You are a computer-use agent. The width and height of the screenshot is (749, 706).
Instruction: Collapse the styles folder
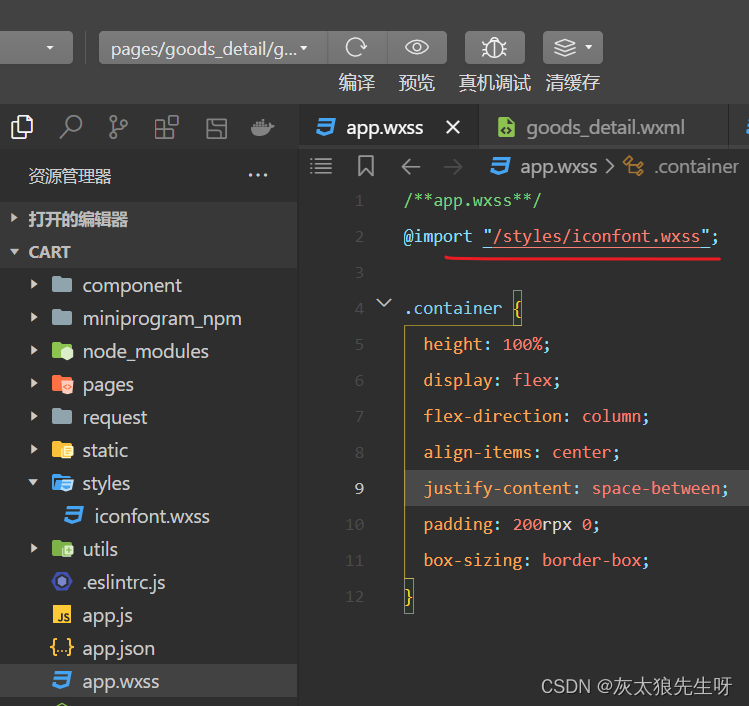(148, 483)
